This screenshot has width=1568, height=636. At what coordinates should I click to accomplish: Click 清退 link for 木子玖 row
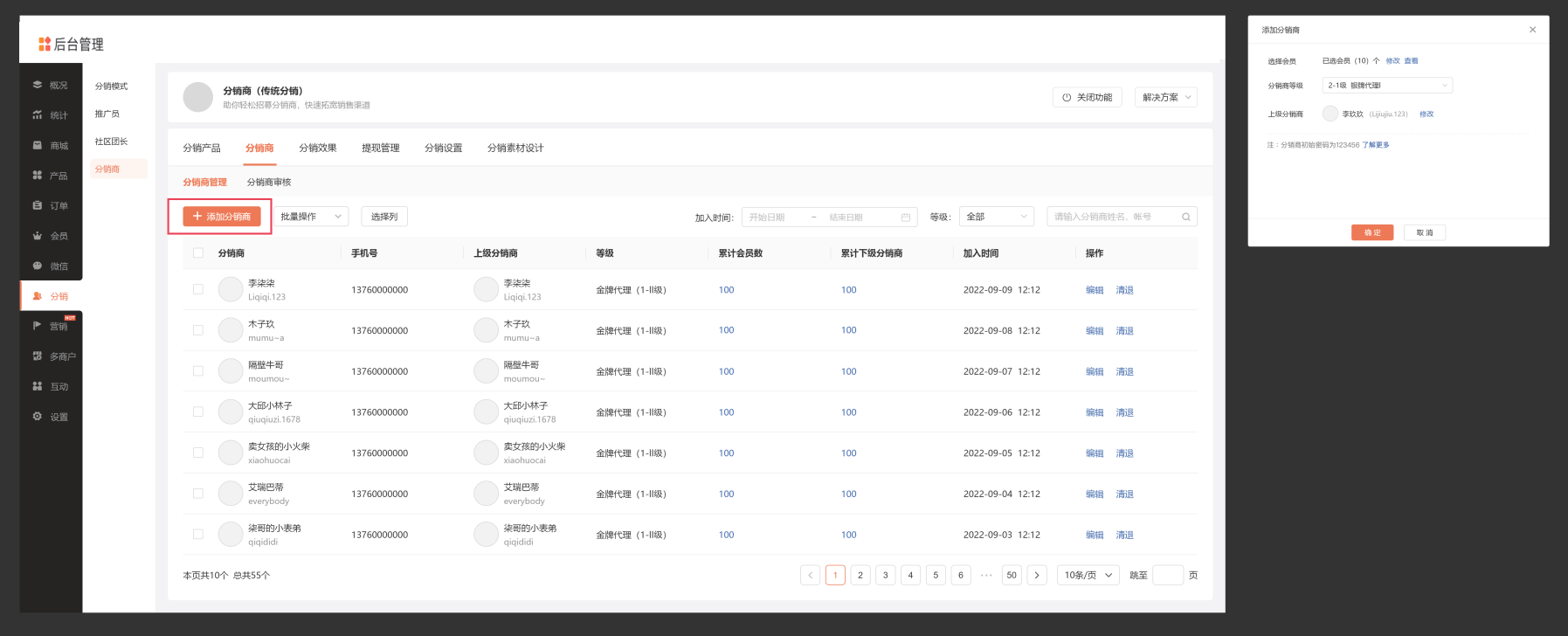(1125, 331)
